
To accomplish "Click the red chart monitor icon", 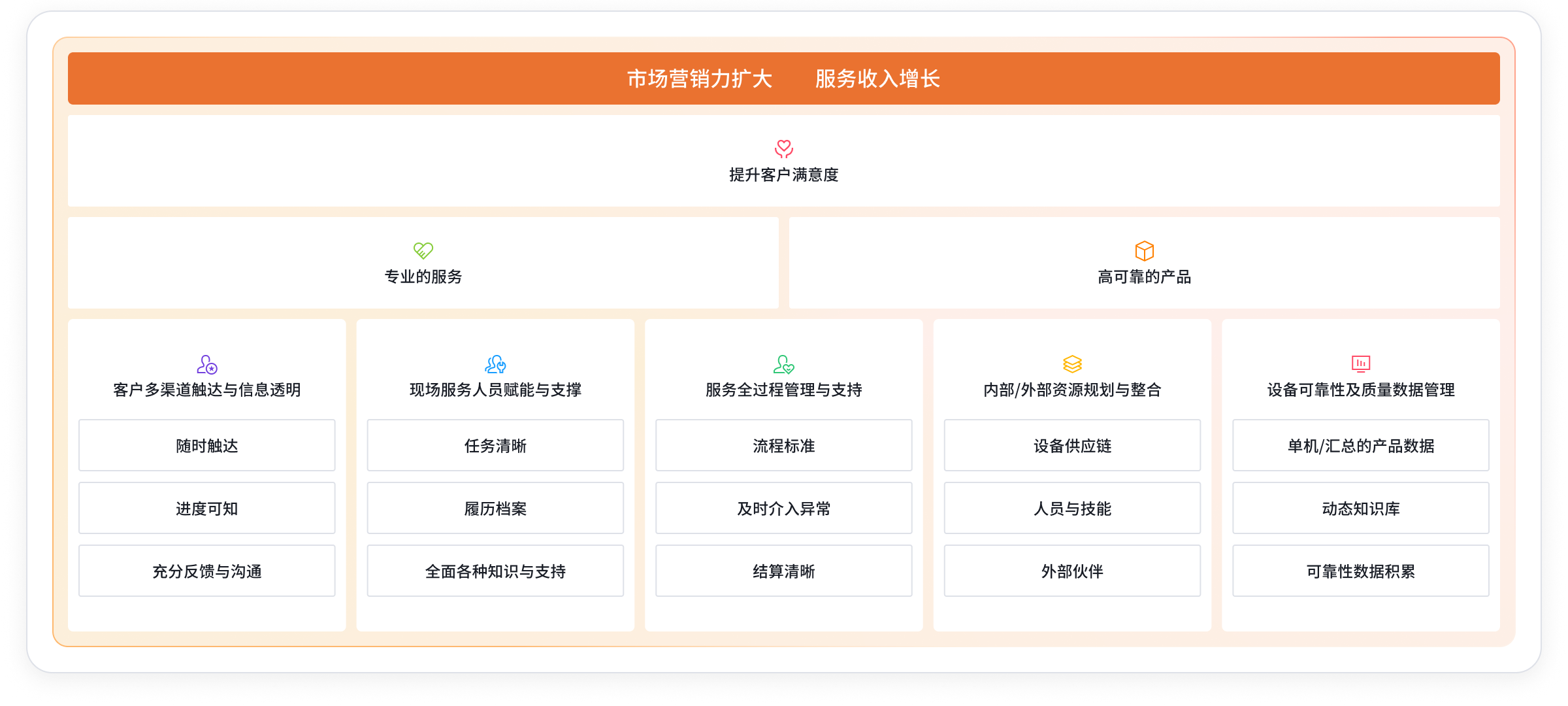I will coord(1360,363).
